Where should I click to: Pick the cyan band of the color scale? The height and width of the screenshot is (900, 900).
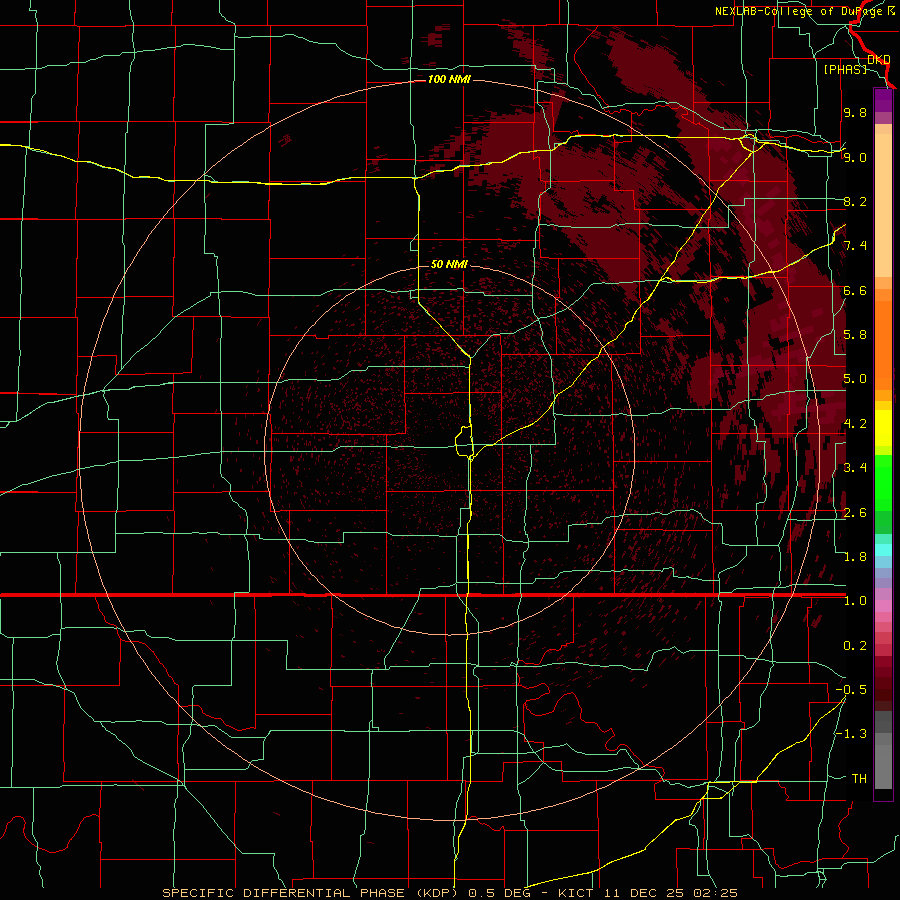pos(883,549)
